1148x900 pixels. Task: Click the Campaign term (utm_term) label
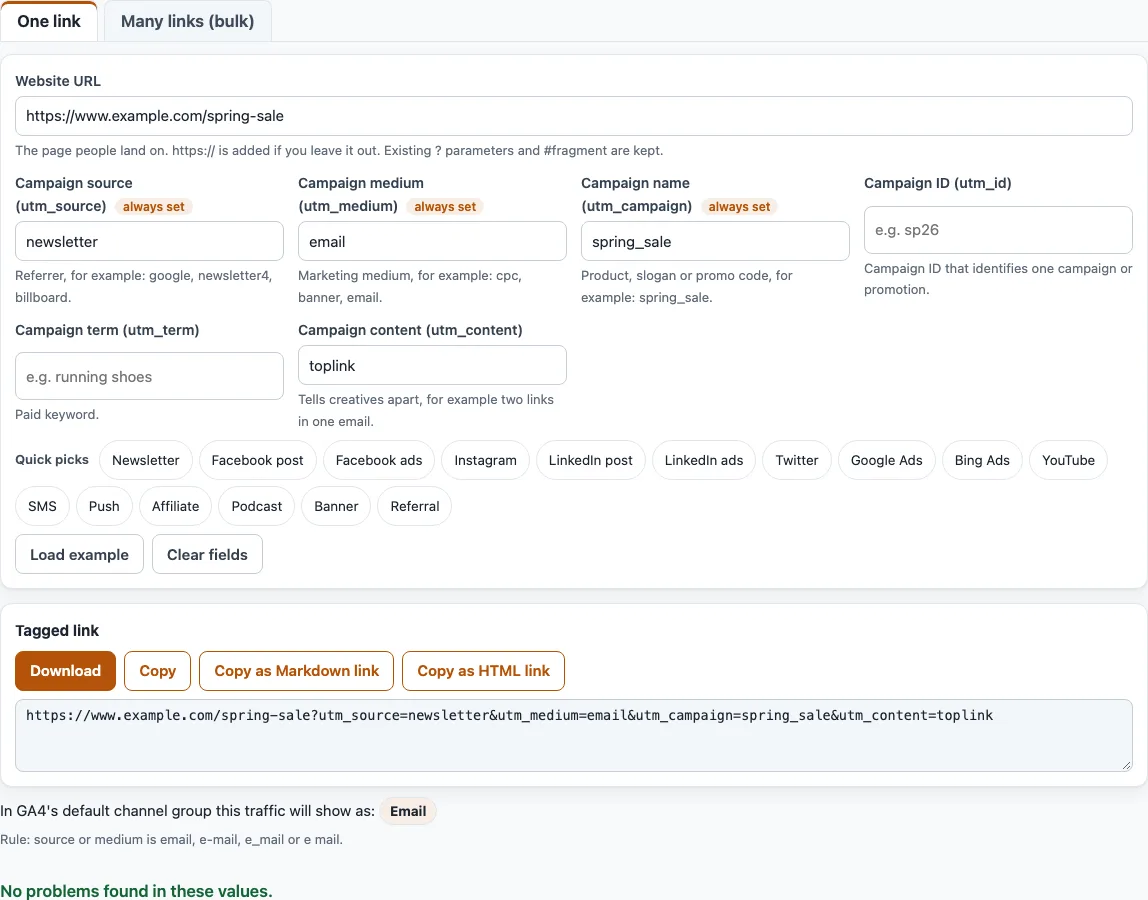click(x=107, y=330)
